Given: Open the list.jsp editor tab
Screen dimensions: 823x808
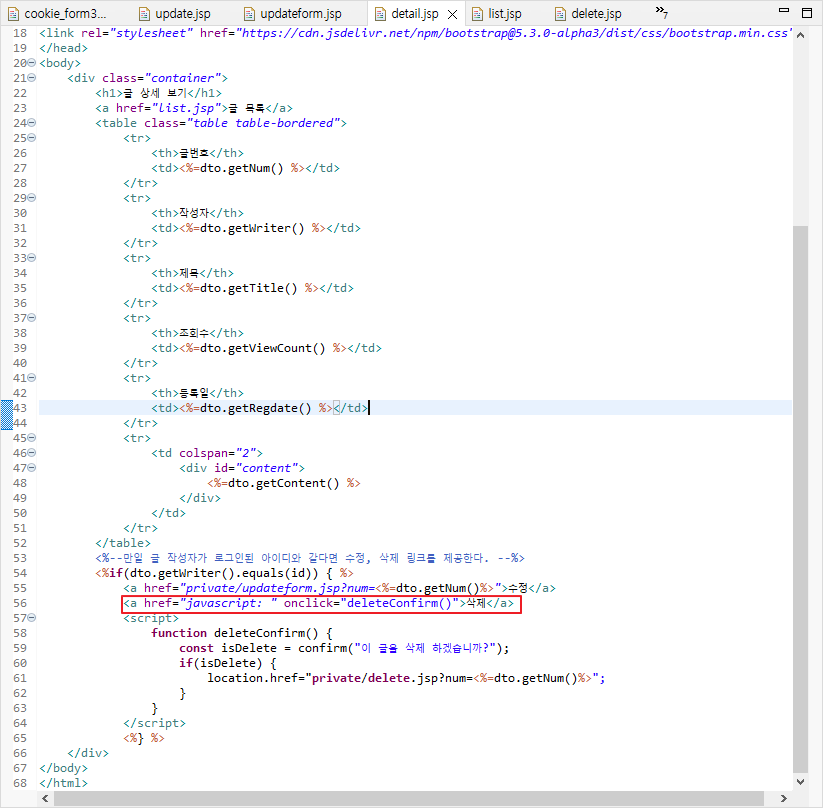Looking at the screenshot, I should click(497, 14).
